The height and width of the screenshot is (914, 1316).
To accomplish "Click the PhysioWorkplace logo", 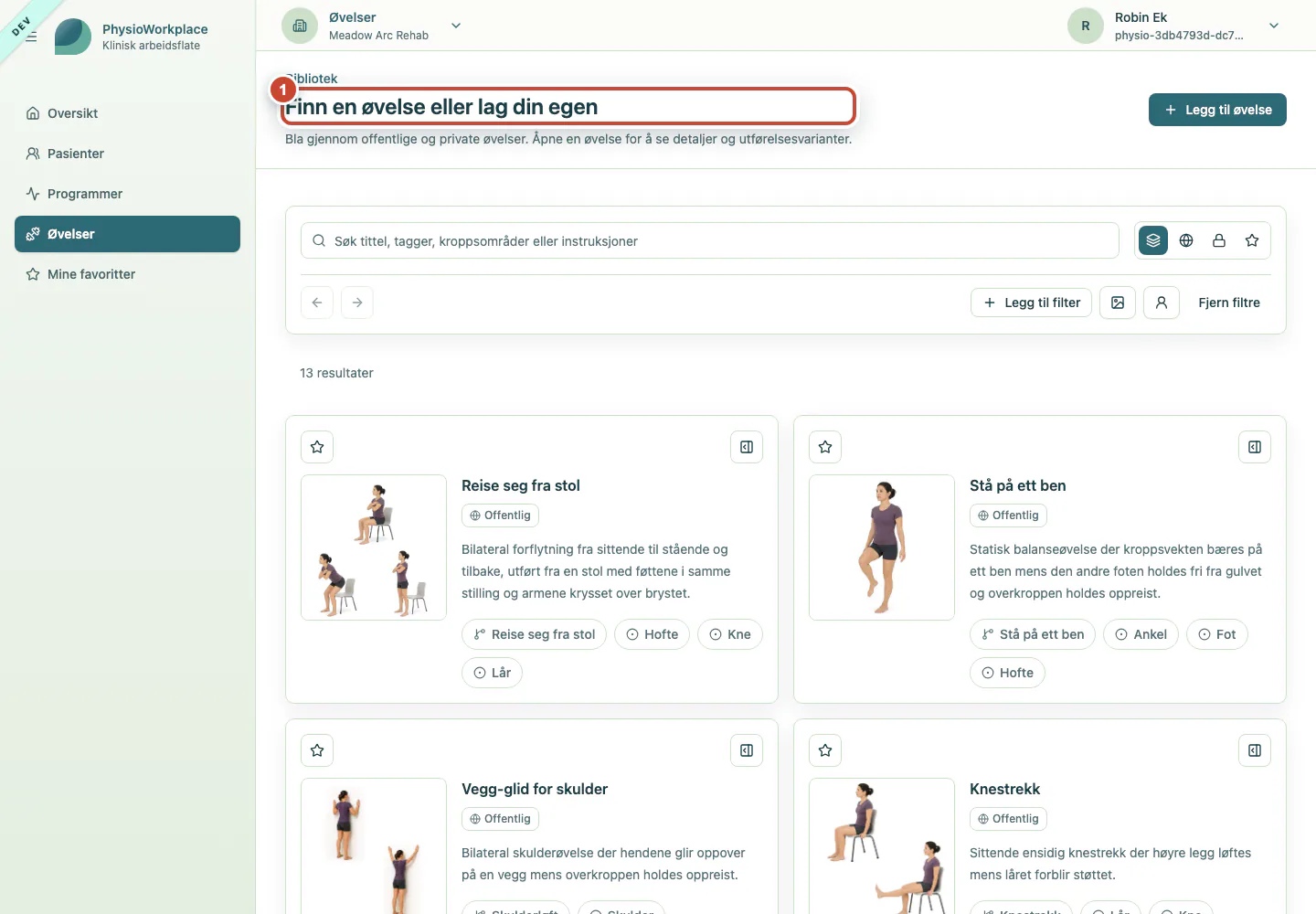I will (73, 37).
